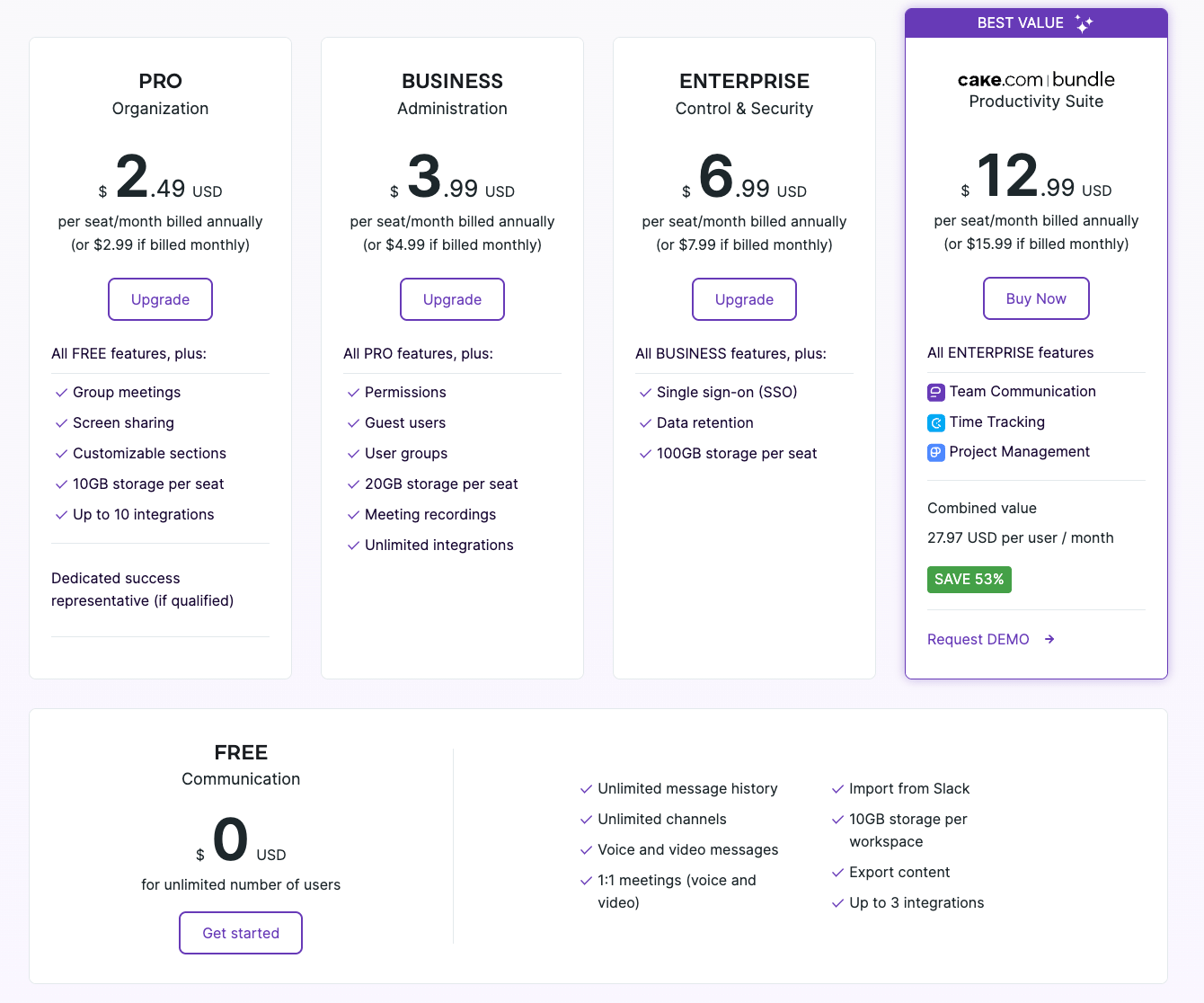
Task: Click the SAVE 53% green badge
Action: [969, 580]
